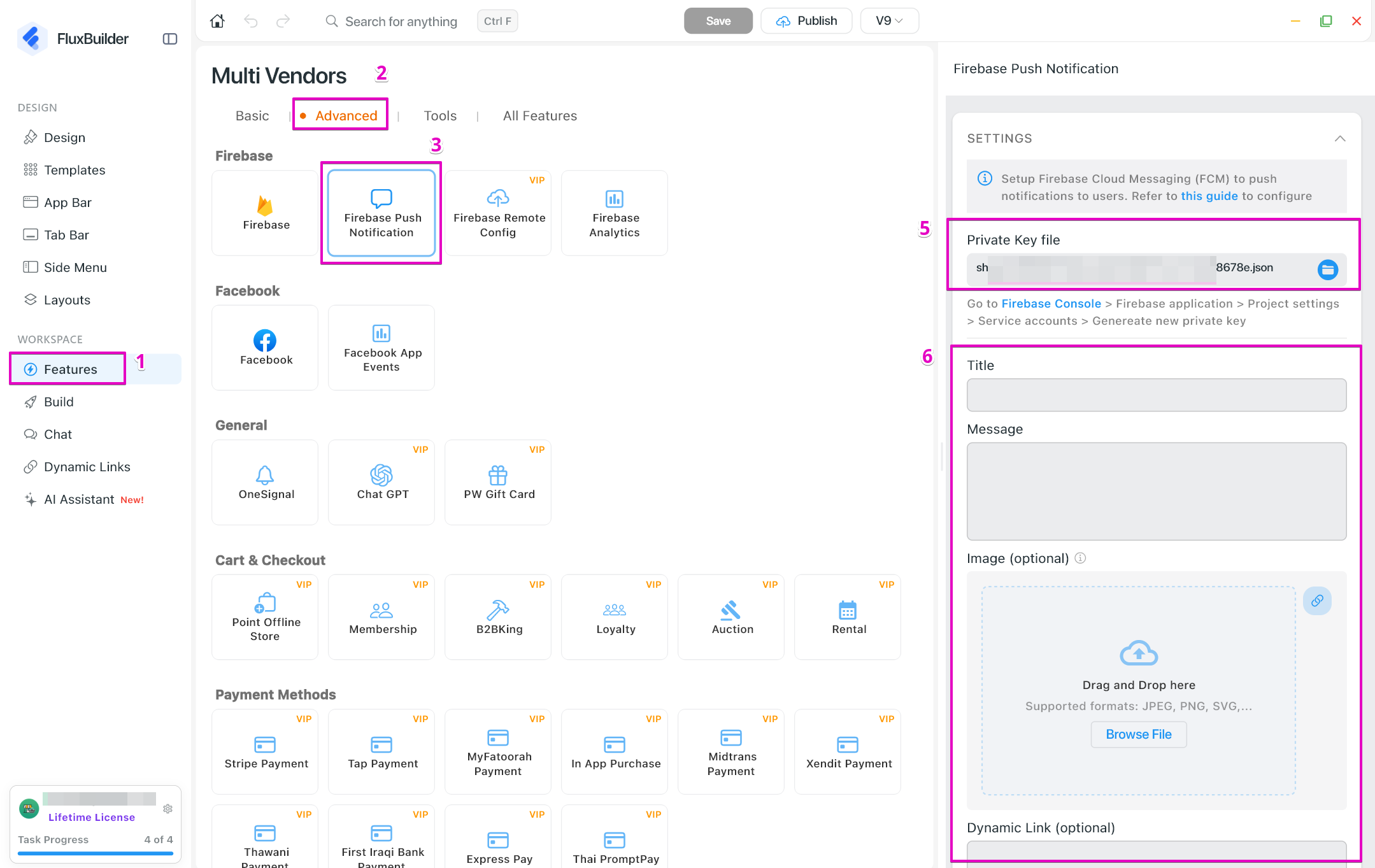Screen dimensions: 1375x868
Task: Open Templates in the sidebar
Action: click(96, 170)
